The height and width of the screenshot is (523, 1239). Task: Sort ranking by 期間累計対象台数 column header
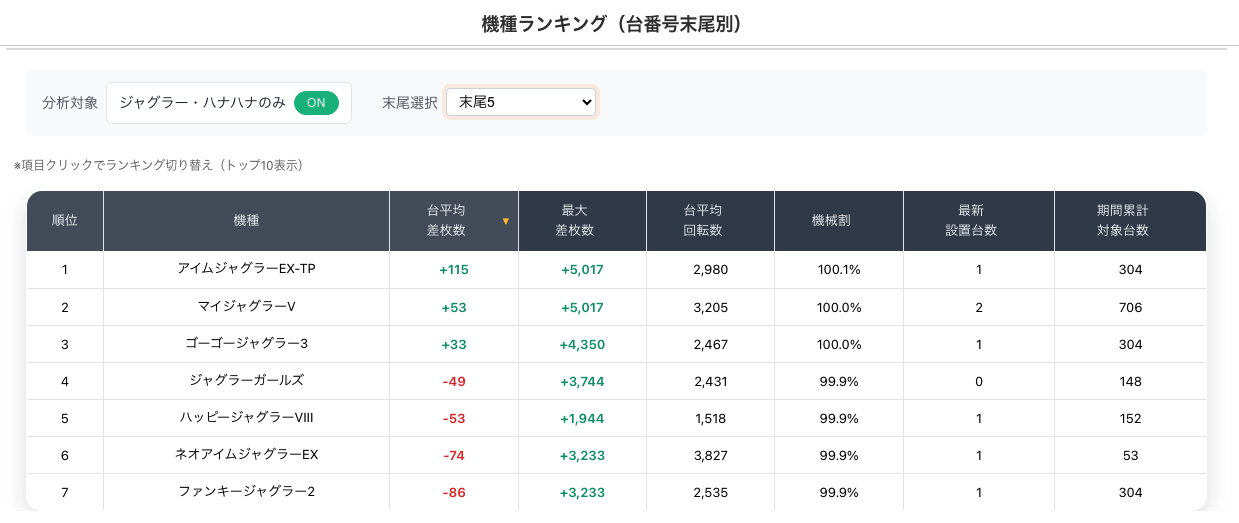coord(1129,221)
